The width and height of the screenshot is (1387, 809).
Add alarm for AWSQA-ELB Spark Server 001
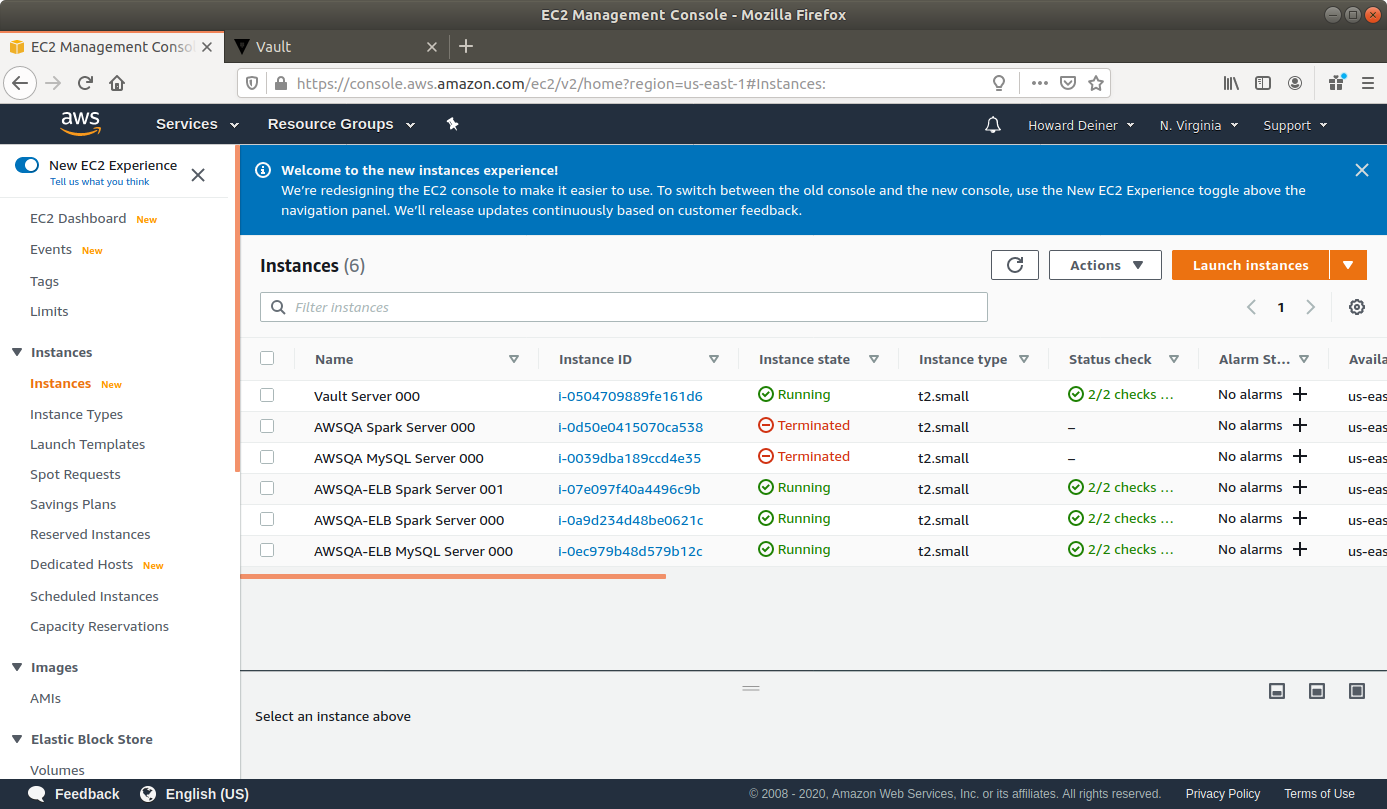click(1300, 488)
